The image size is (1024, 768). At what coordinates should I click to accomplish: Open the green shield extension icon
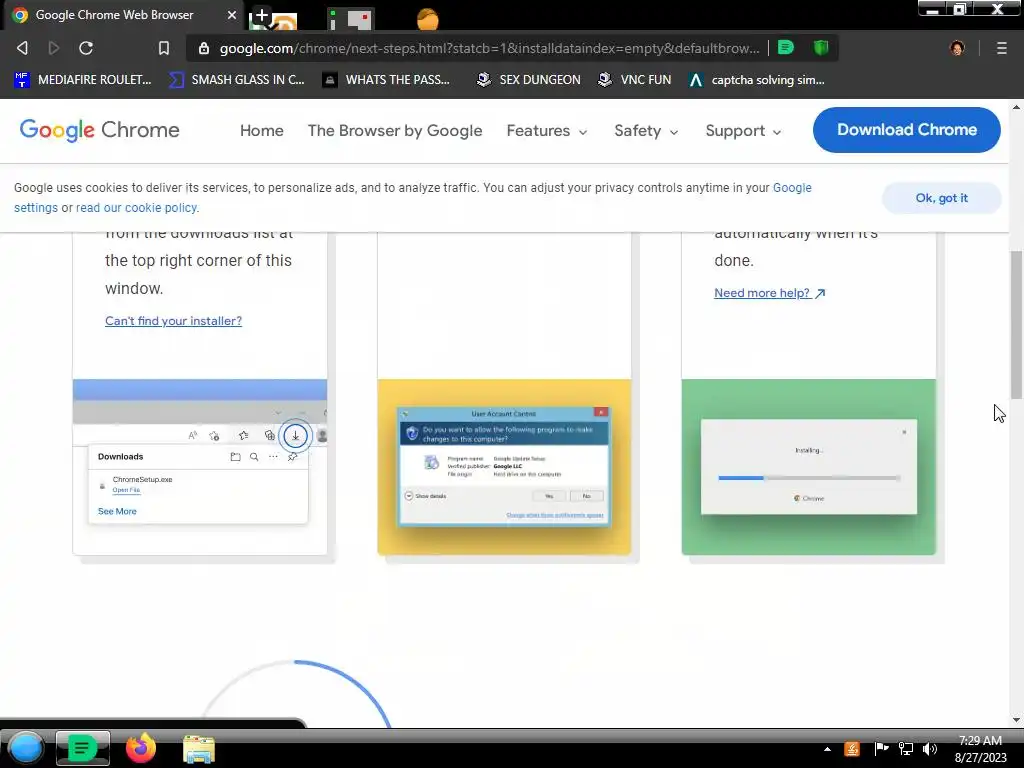pos(821,47)
